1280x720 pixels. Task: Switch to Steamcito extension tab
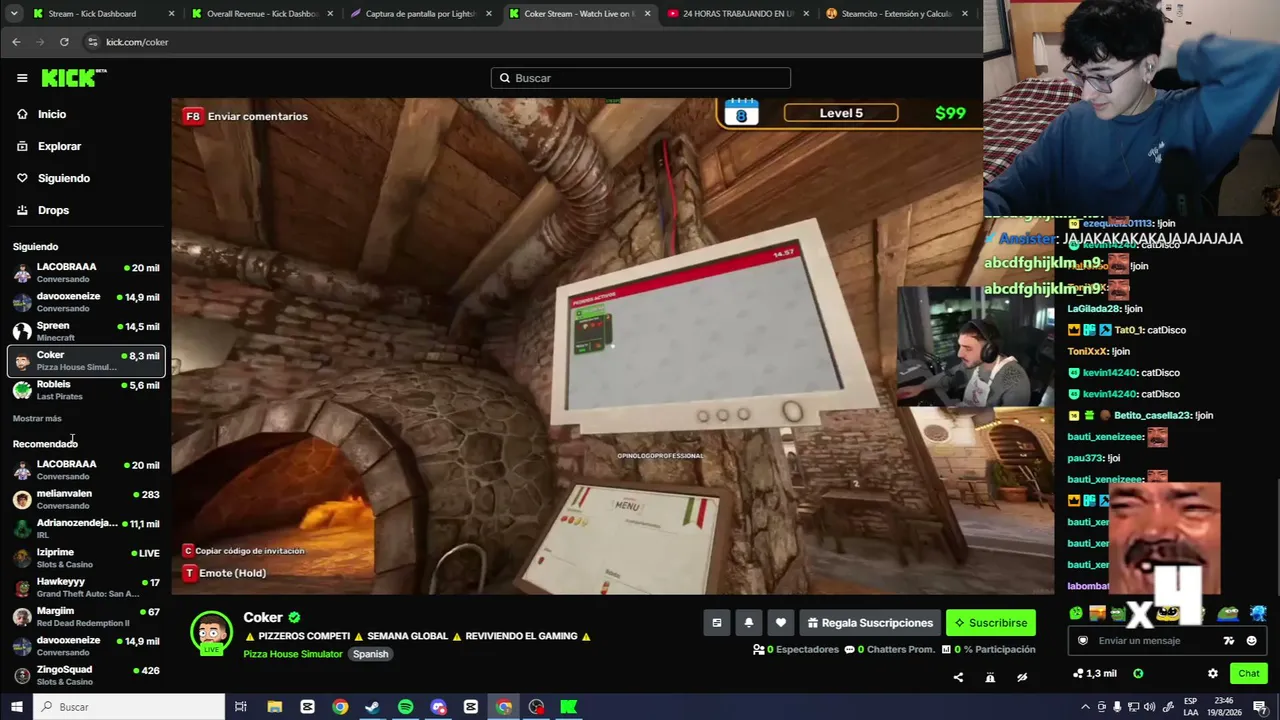pyautogui.click(x=897, y=14)
